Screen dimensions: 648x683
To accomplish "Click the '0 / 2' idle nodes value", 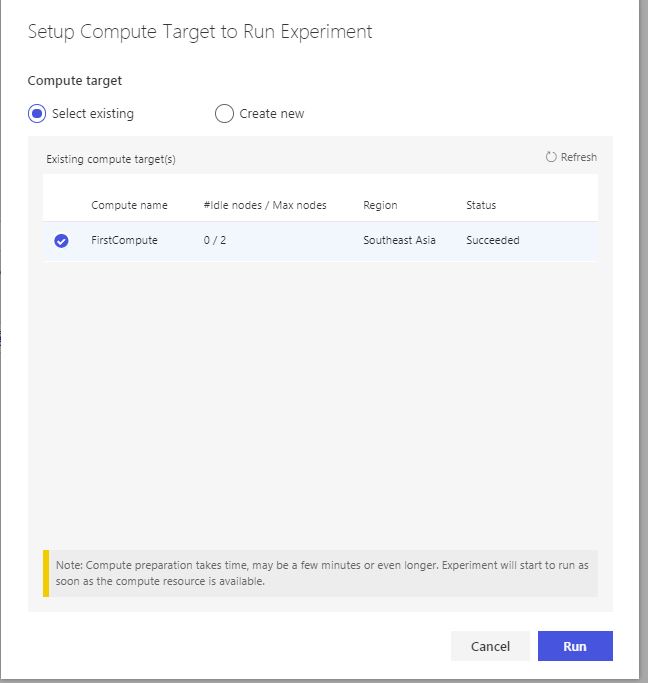I will coord(215,240).
